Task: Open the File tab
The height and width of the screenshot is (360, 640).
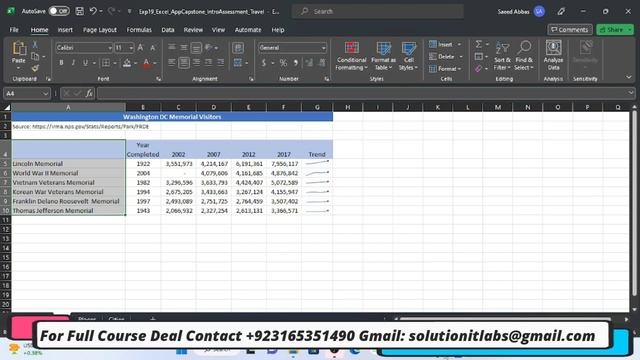Action: coord(14,30)
